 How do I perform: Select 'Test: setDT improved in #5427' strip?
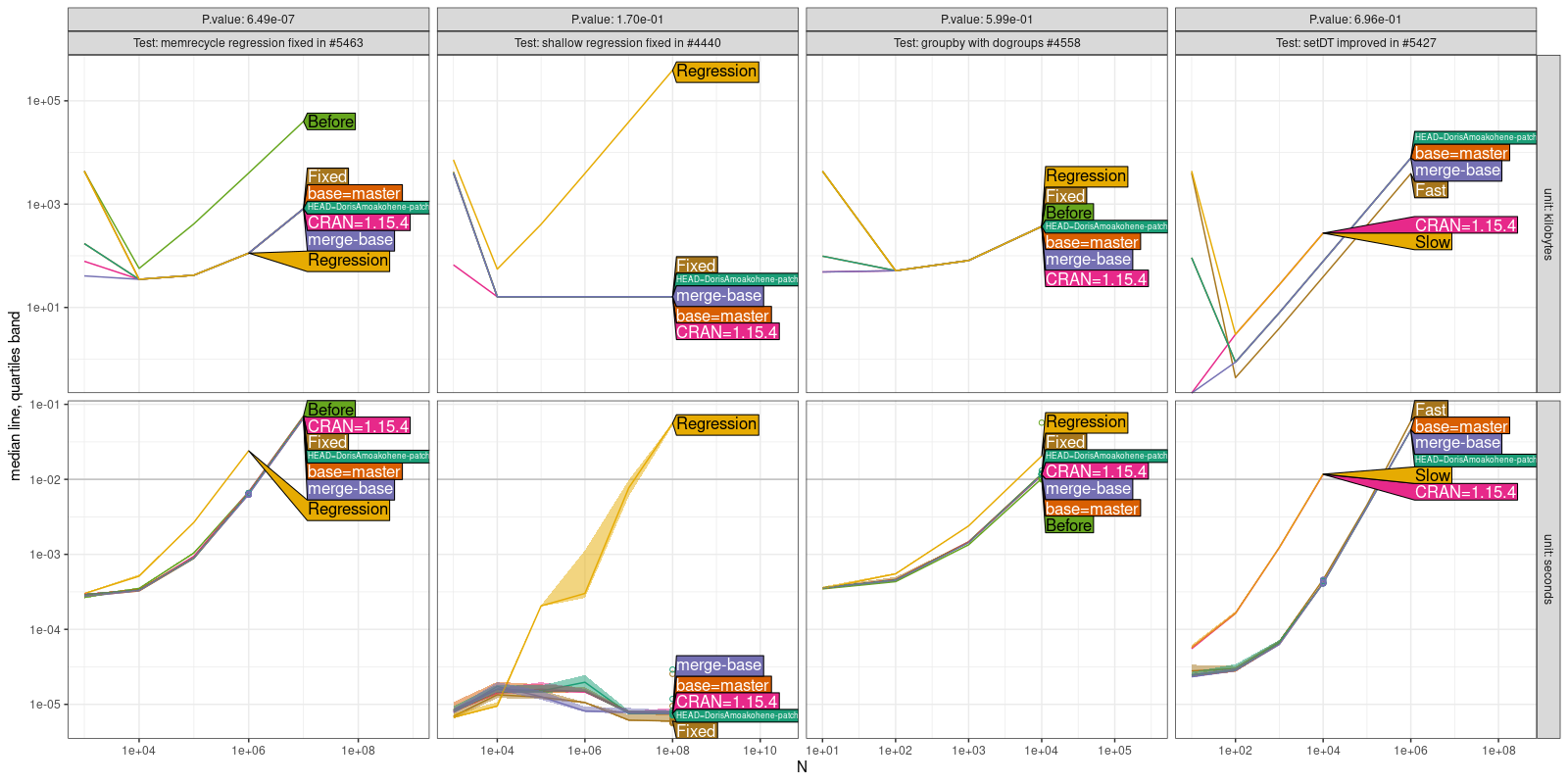point(1356,43)
